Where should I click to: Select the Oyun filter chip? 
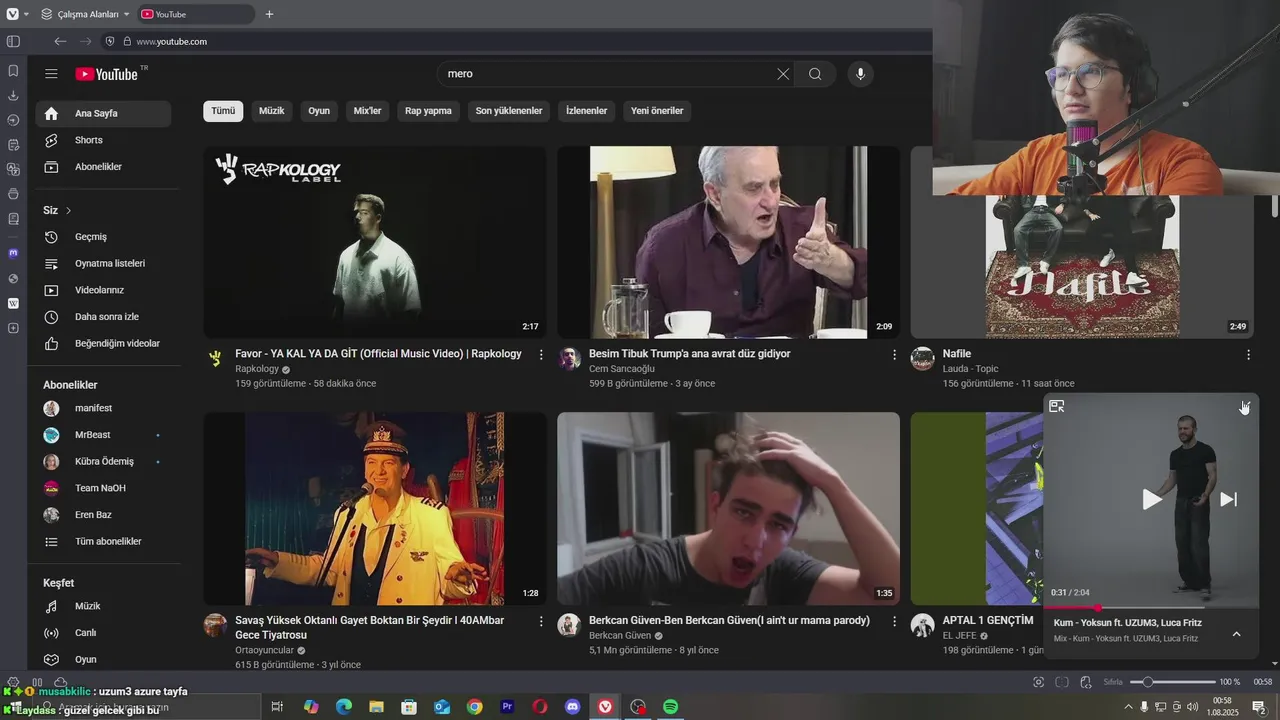pos(319,111)
